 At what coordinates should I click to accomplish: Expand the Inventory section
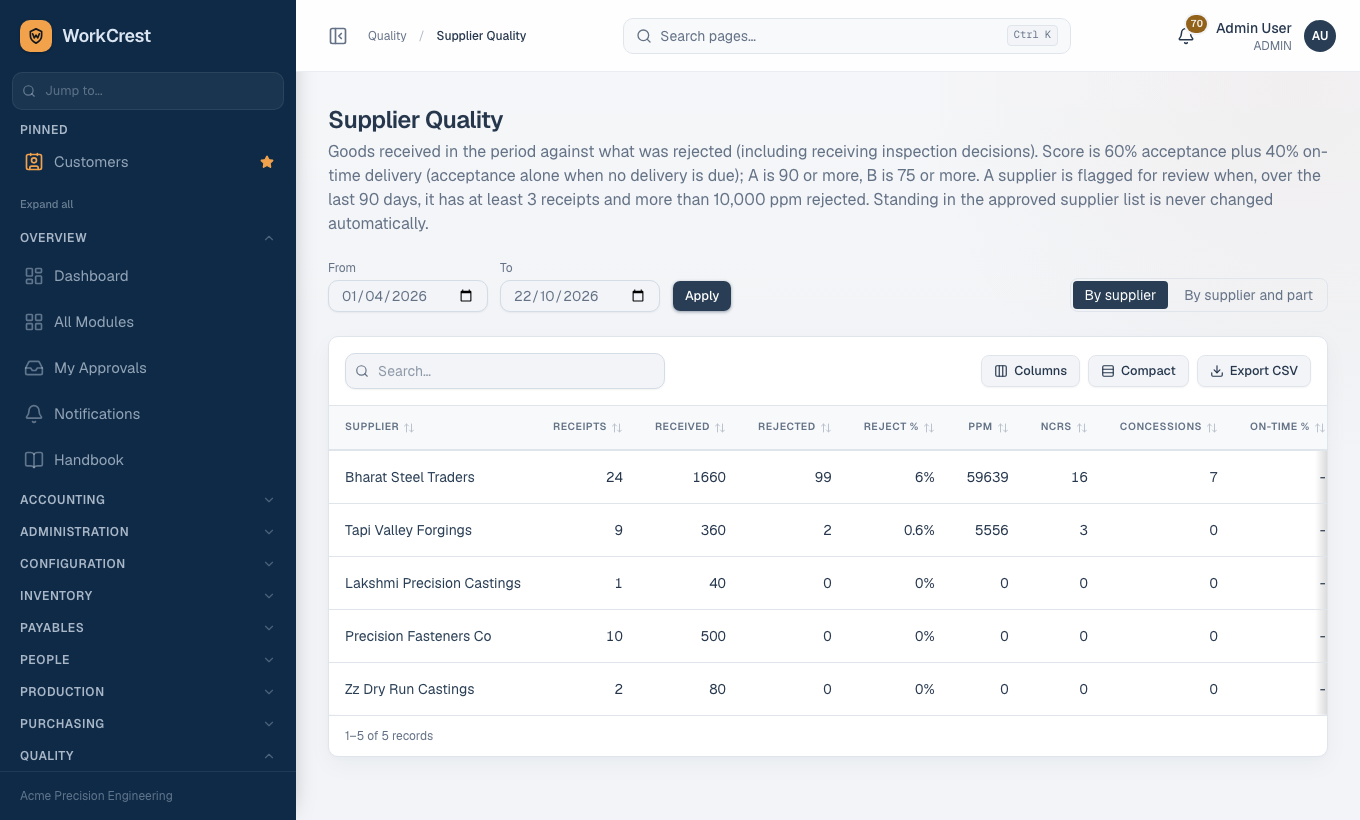pyautogui.click(x=148, y=596)
